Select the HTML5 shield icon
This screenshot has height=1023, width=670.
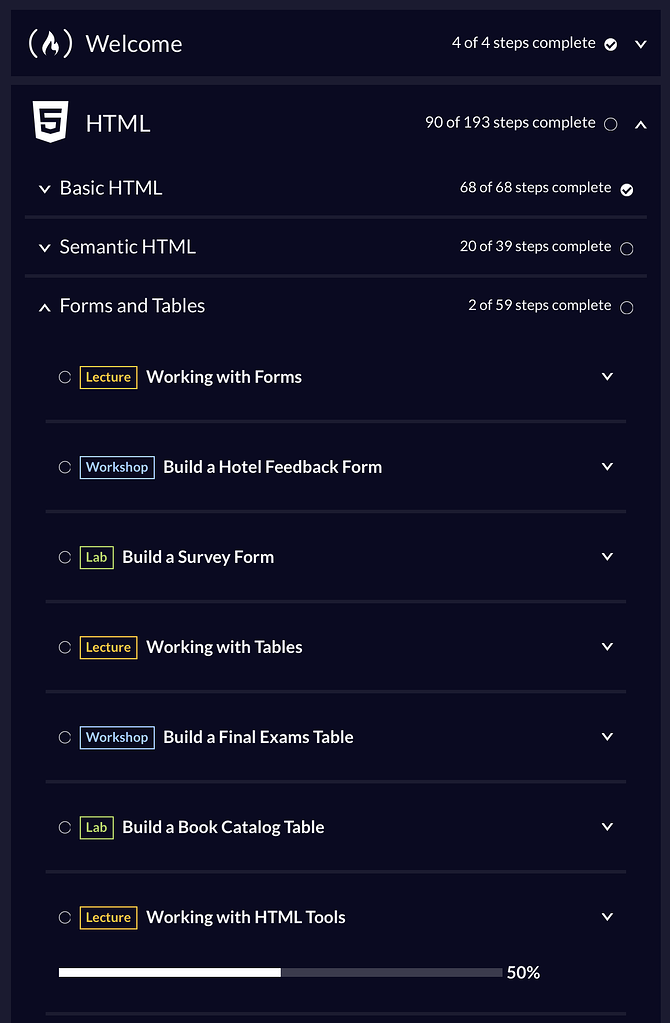50,122
